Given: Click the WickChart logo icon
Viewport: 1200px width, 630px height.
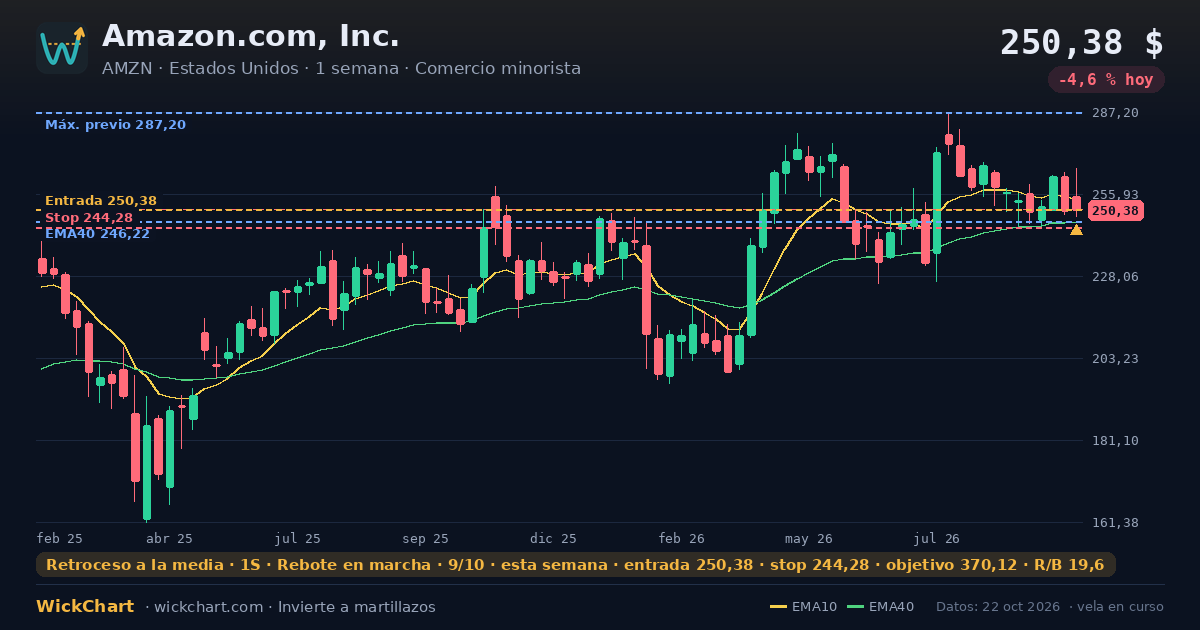Looking at the screenshot, I should (62, 48).
